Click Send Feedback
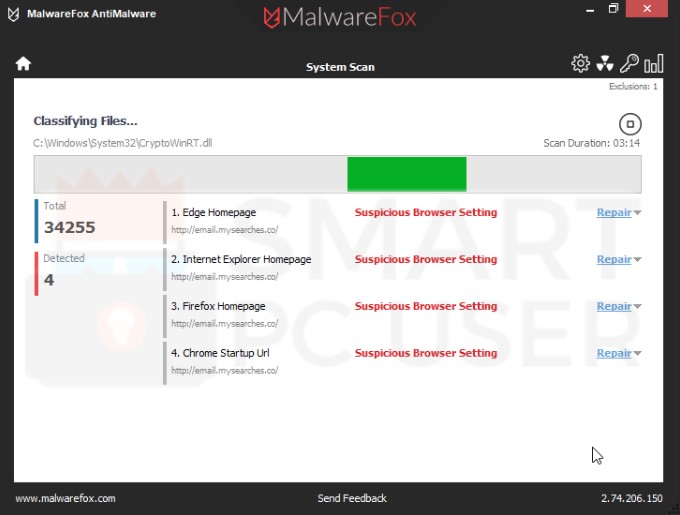Viewport: 680px width, 515px height. click(352, 499)
